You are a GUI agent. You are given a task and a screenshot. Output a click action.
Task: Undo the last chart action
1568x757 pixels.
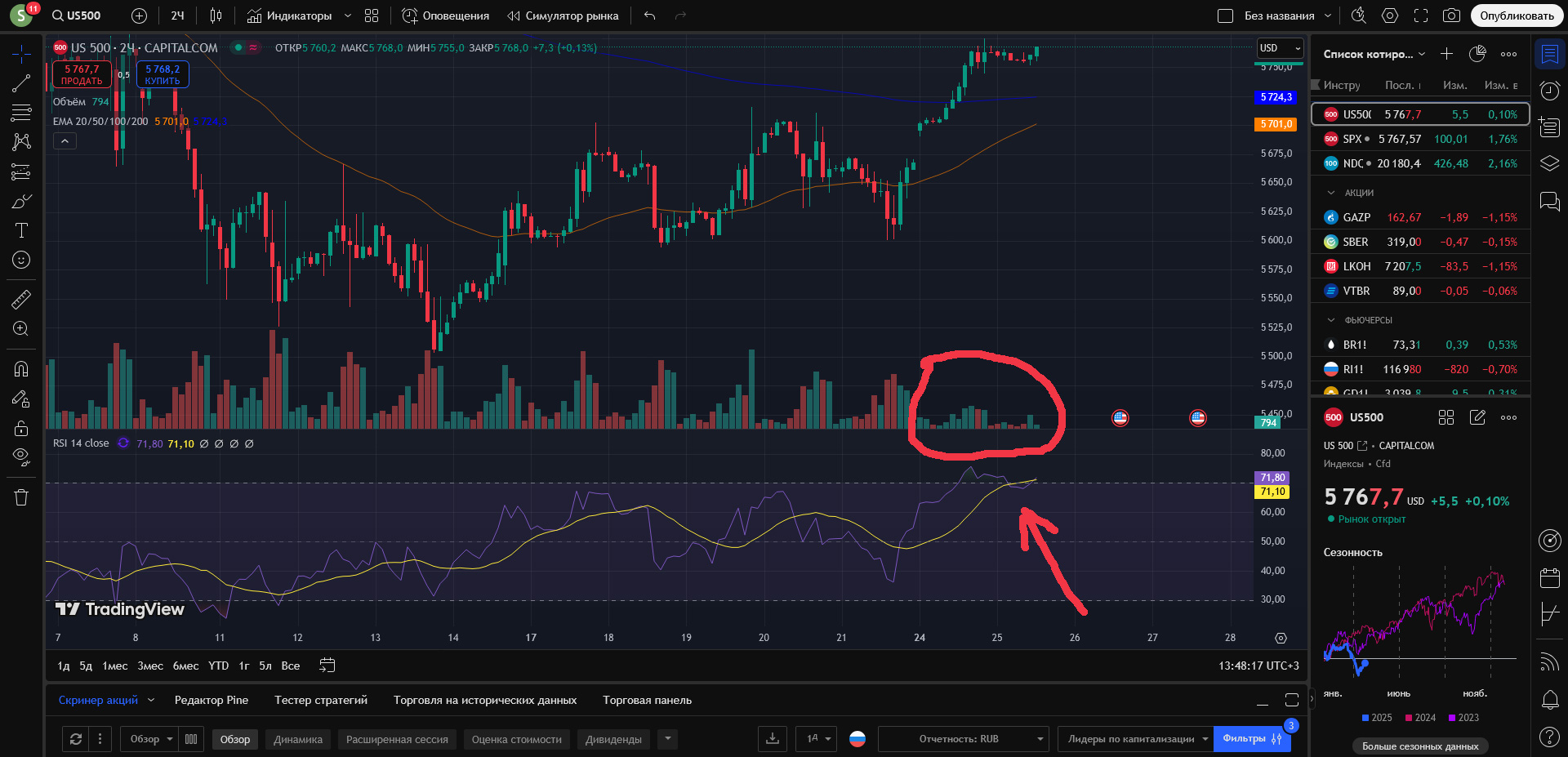649,16
